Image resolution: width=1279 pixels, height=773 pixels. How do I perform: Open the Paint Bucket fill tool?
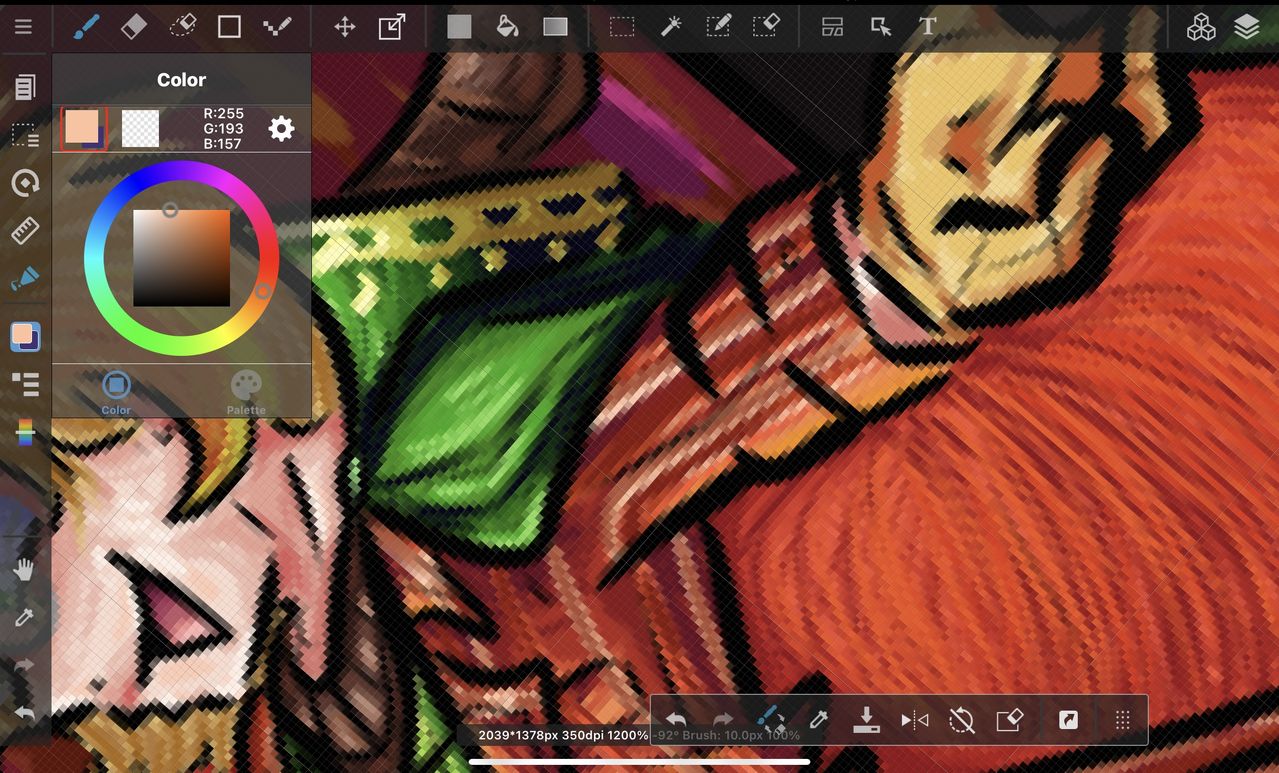(507, 26)
